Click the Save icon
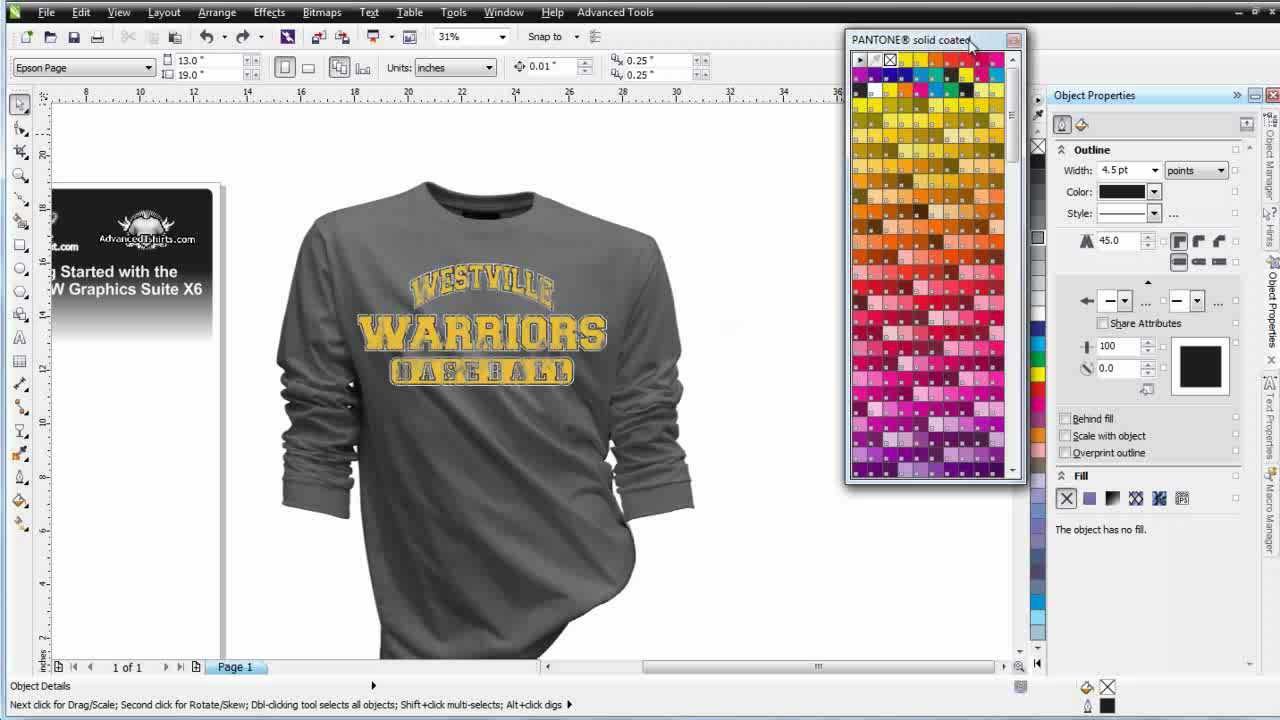1280x720 pixels. 74,37
